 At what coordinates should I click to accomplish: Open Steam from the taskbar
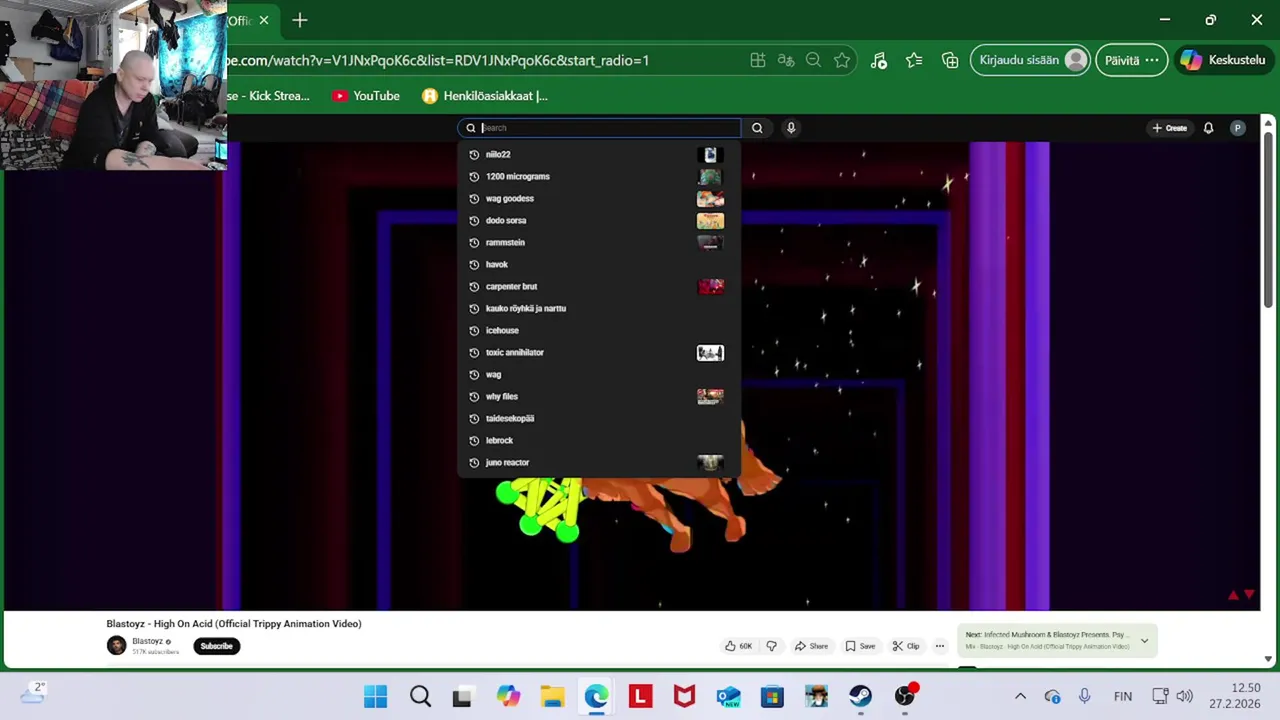(860, 697)
